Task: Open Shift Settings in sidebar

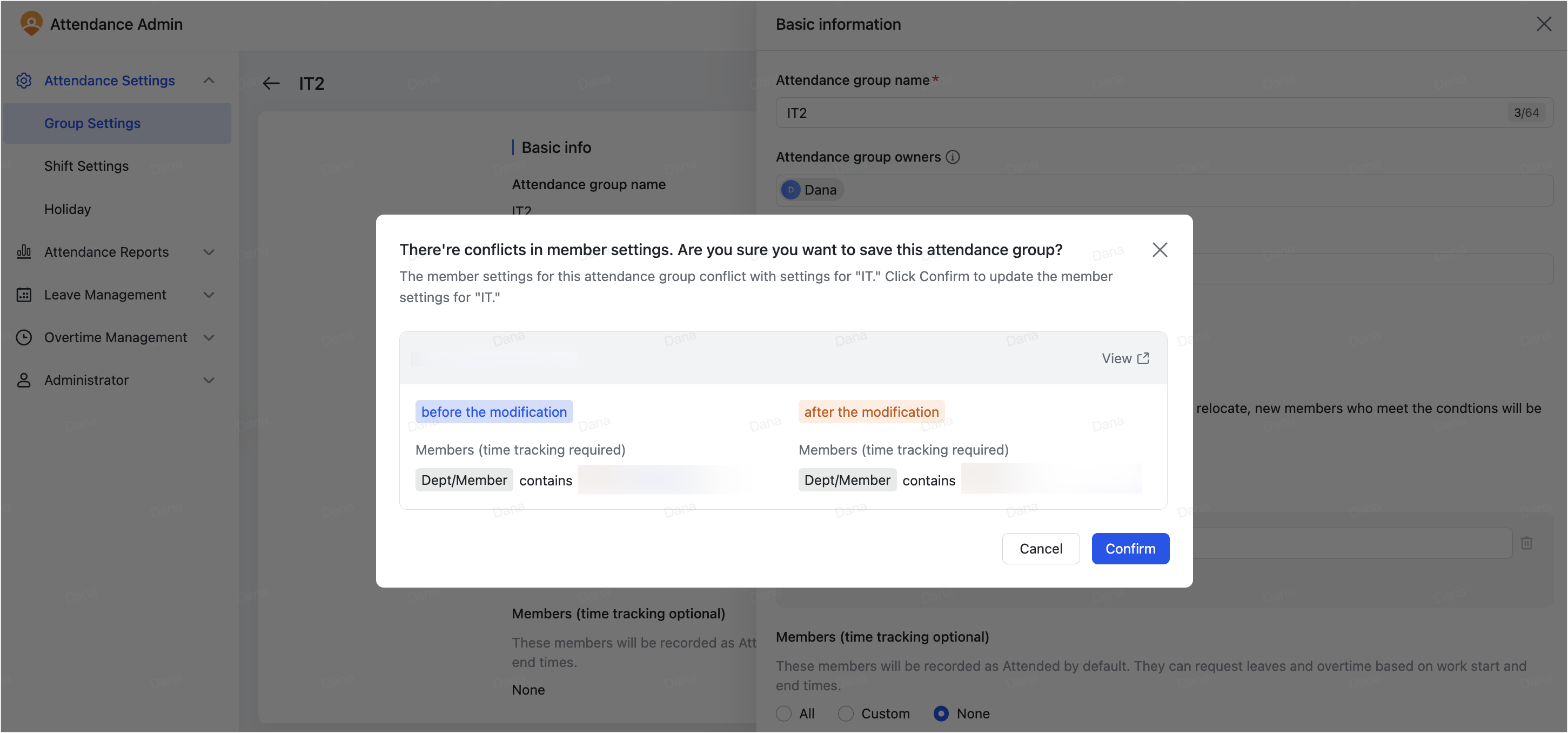Action: coord(86,166)
